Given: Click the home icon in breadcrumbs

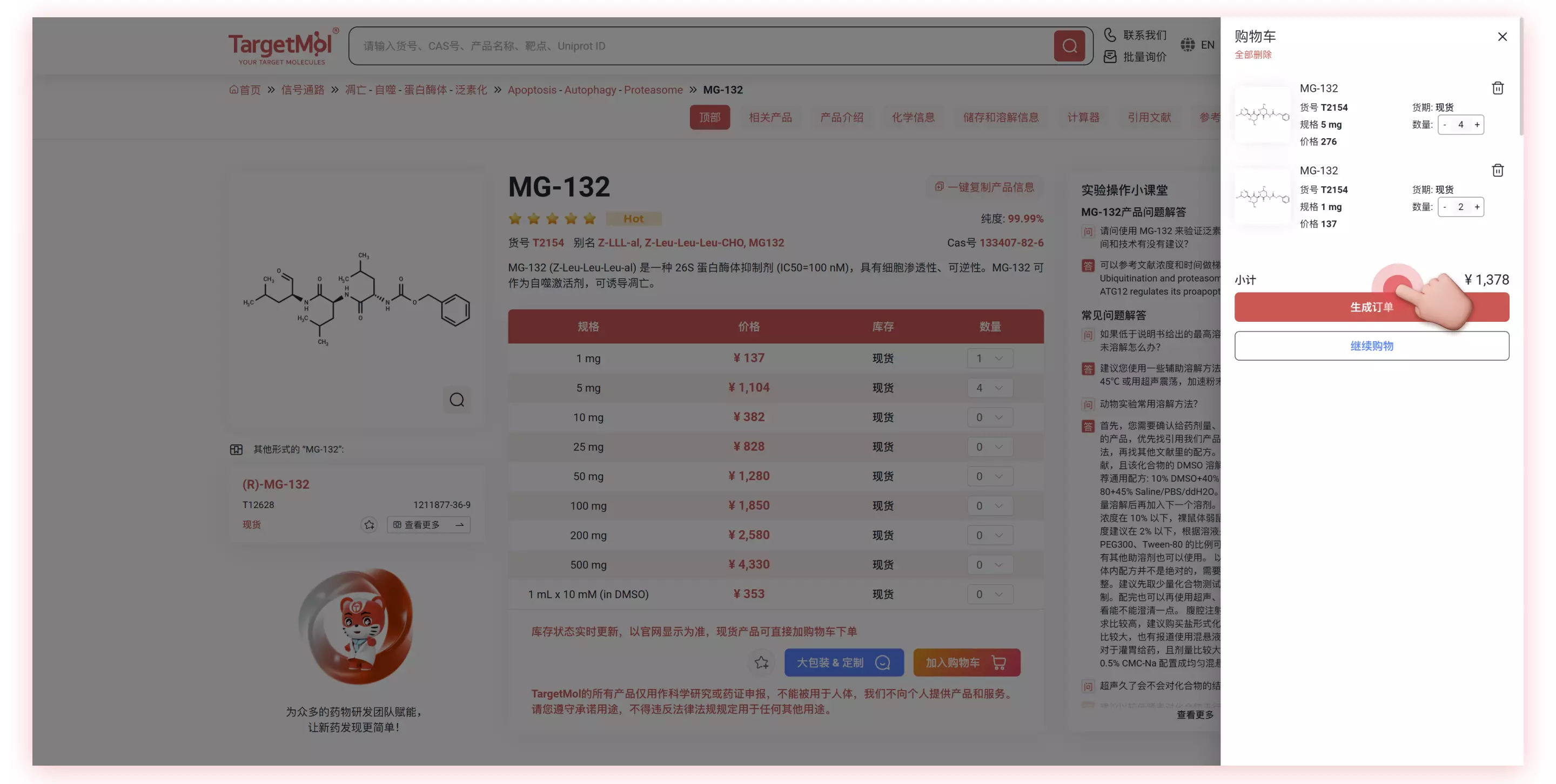Looking at the screenshot, I should [x=236, y=89].
